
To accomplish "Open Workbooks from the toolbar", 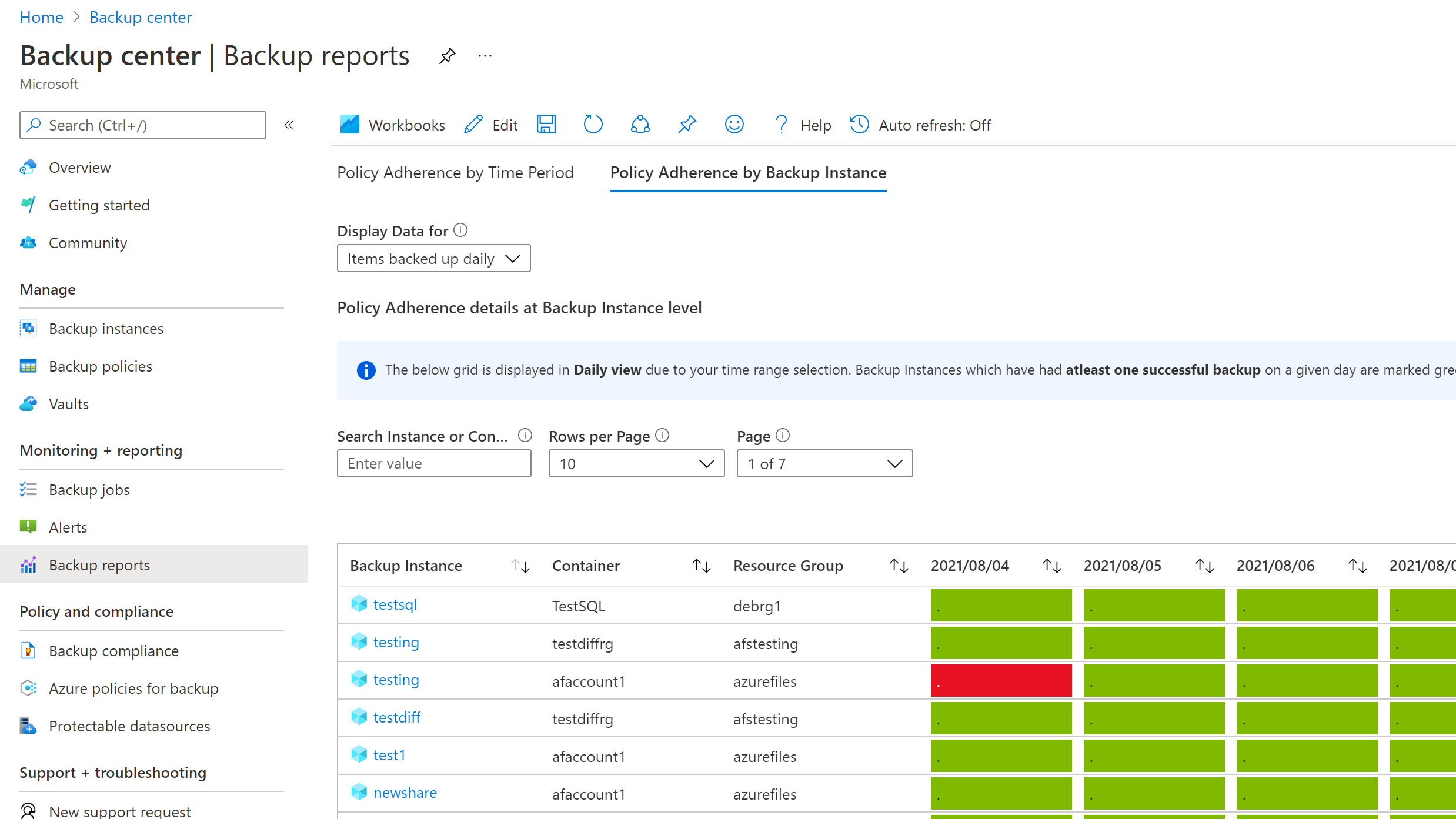I will coord(392,125).
